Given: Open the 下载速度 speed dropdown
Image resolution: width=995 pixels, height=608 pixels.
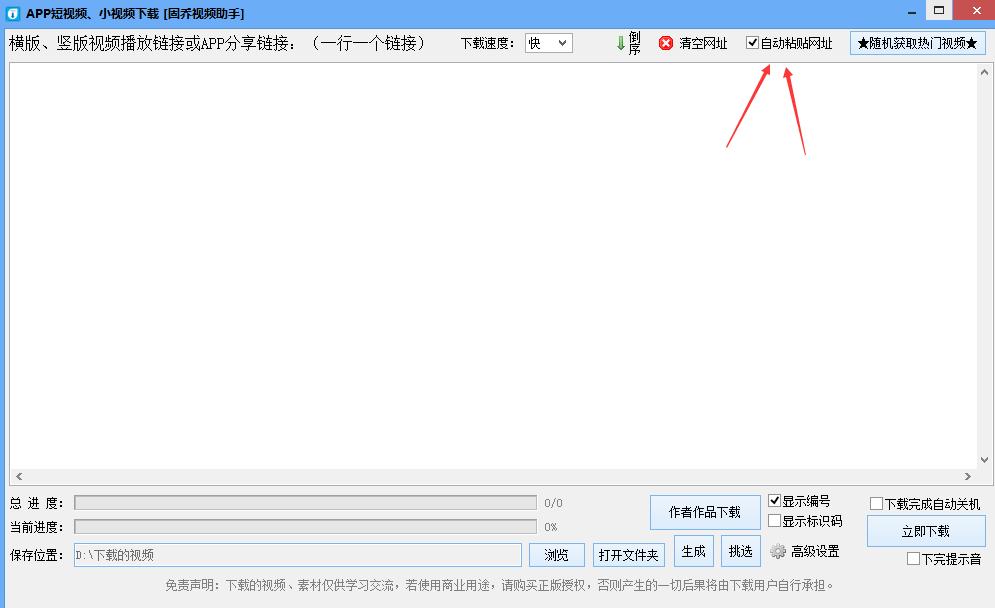Looking at the screenshot, I should 548,43.
